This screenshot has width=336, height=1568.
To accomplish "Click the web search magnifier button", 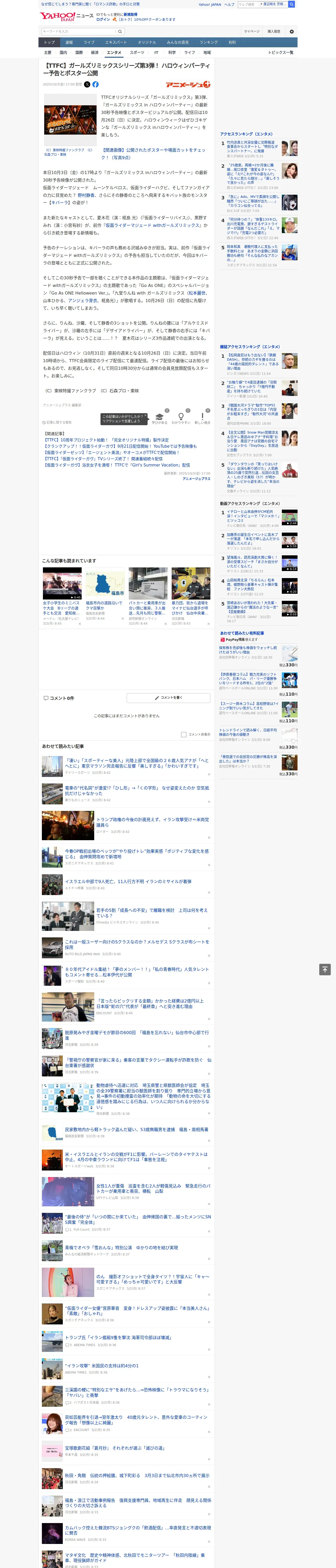I will tap(292, 4).
